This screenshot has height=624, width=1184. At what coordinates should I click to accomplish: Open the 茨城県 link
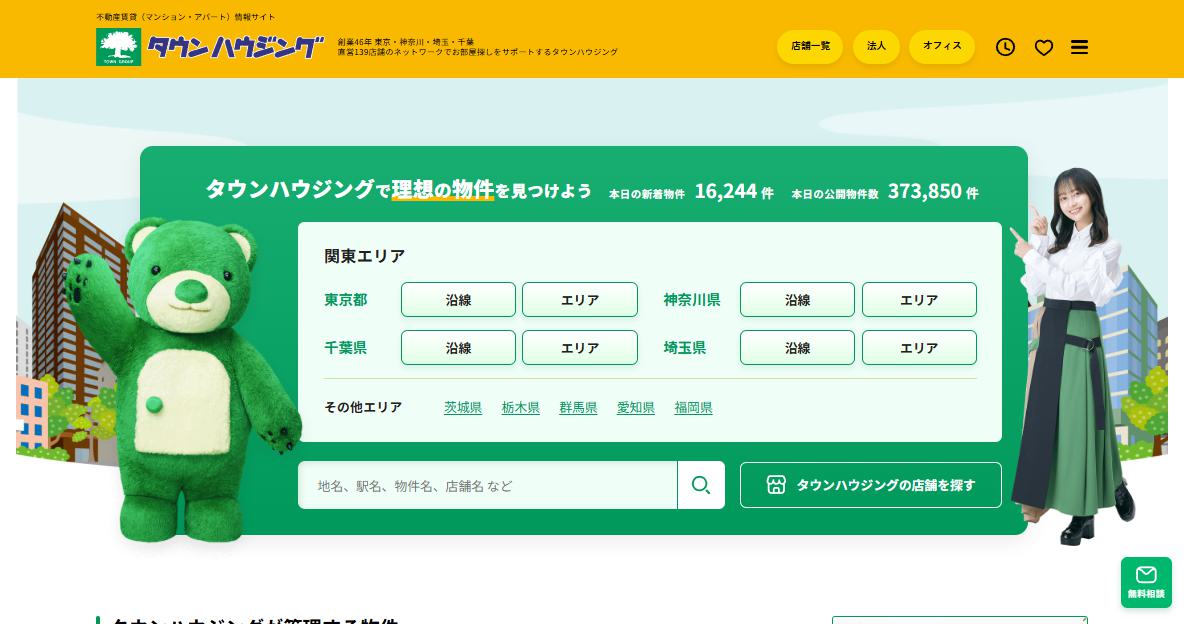point(463,408)
